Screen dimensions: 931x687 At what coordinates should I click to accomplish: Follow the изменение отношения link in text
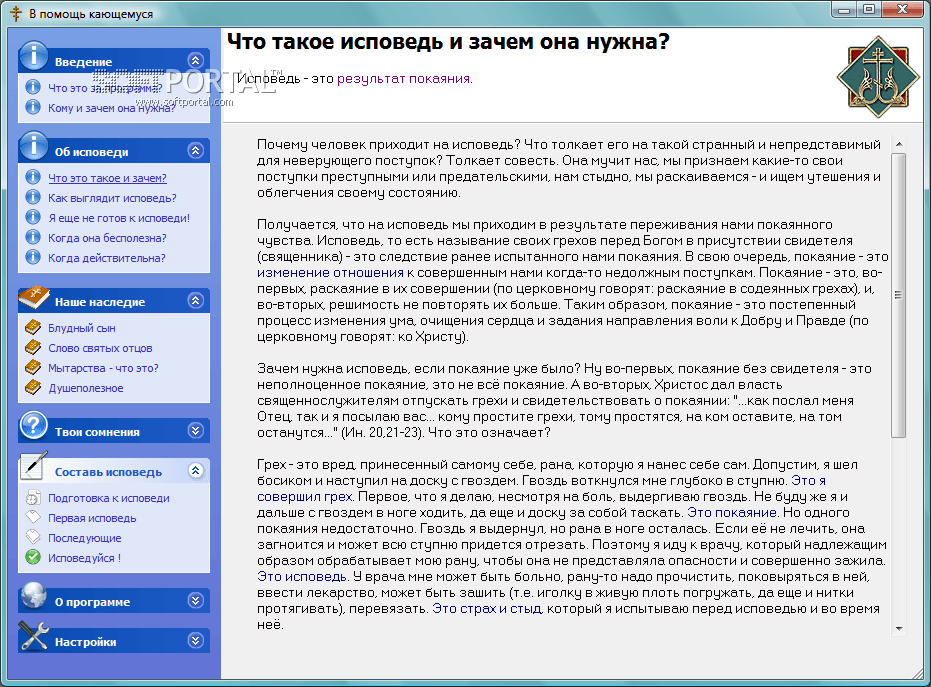[330, 273]
